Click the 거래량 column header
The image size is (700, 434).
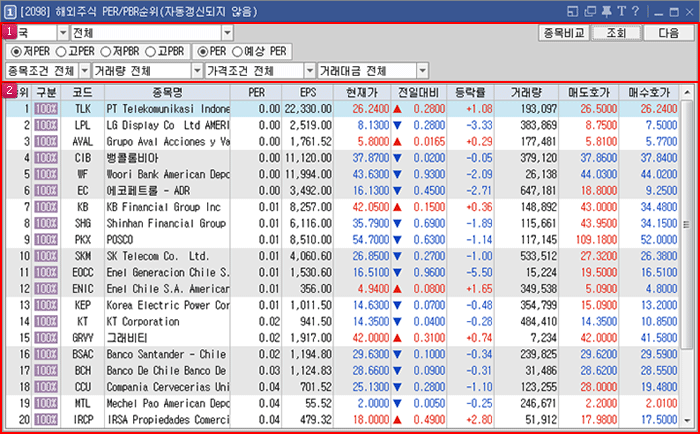[526, 92]
